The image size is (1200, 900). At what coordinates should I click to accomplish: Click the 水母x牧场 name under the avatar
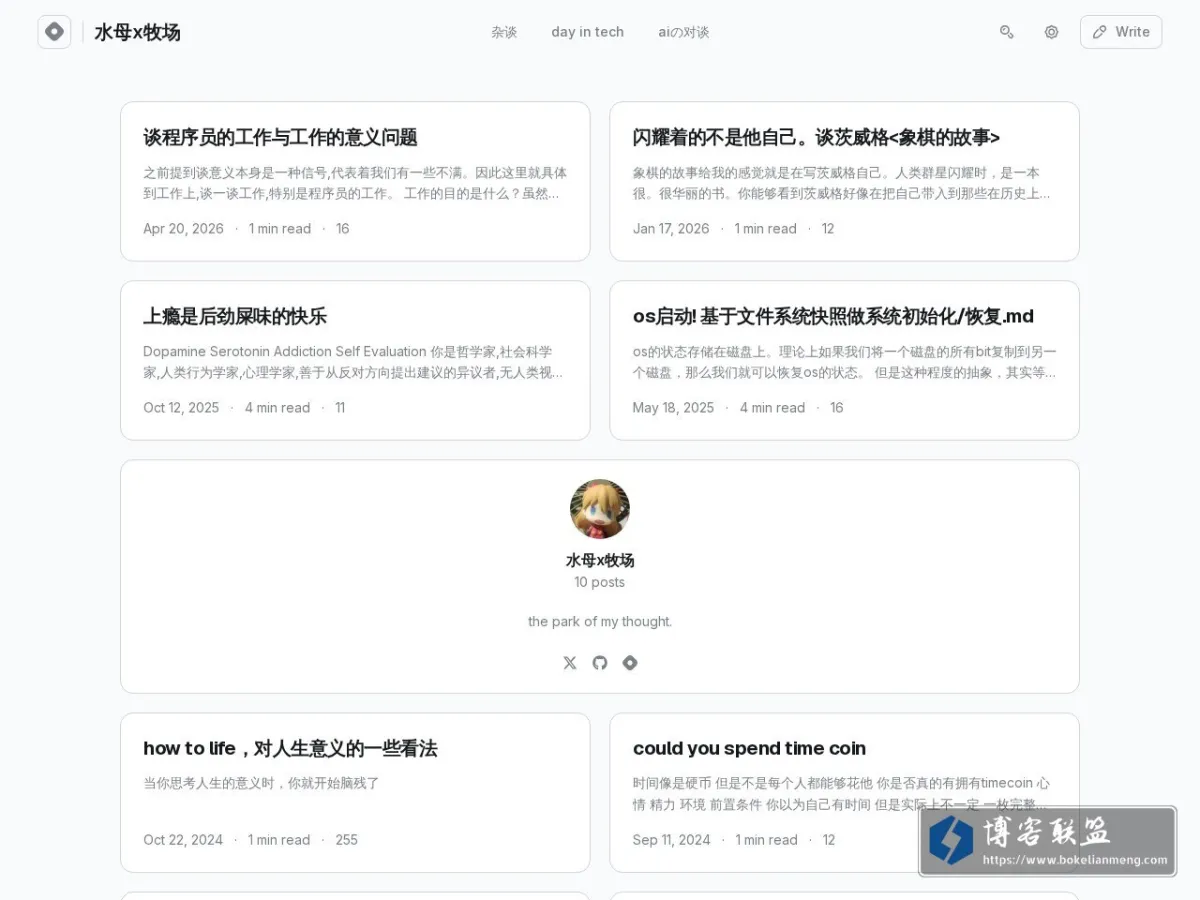coord(600,560)
